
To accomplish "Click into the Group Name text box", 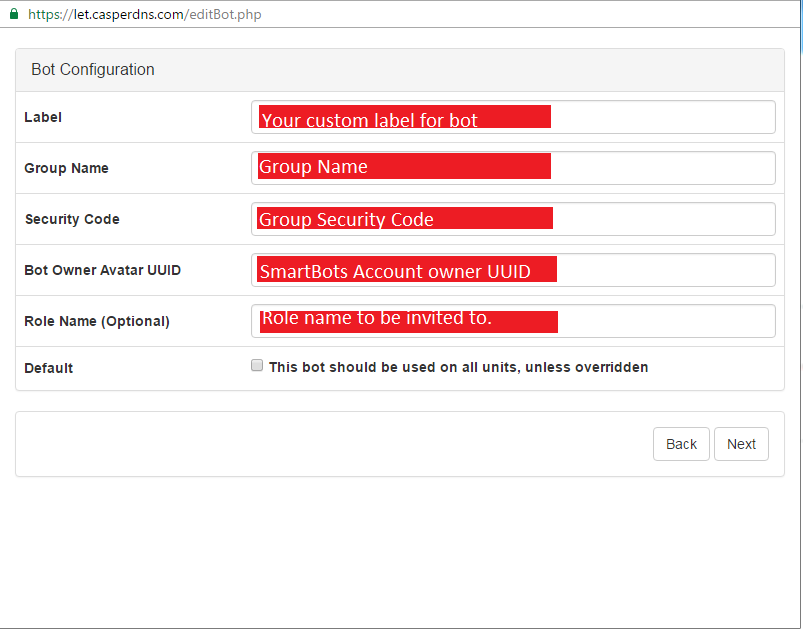I will [513, 168].
